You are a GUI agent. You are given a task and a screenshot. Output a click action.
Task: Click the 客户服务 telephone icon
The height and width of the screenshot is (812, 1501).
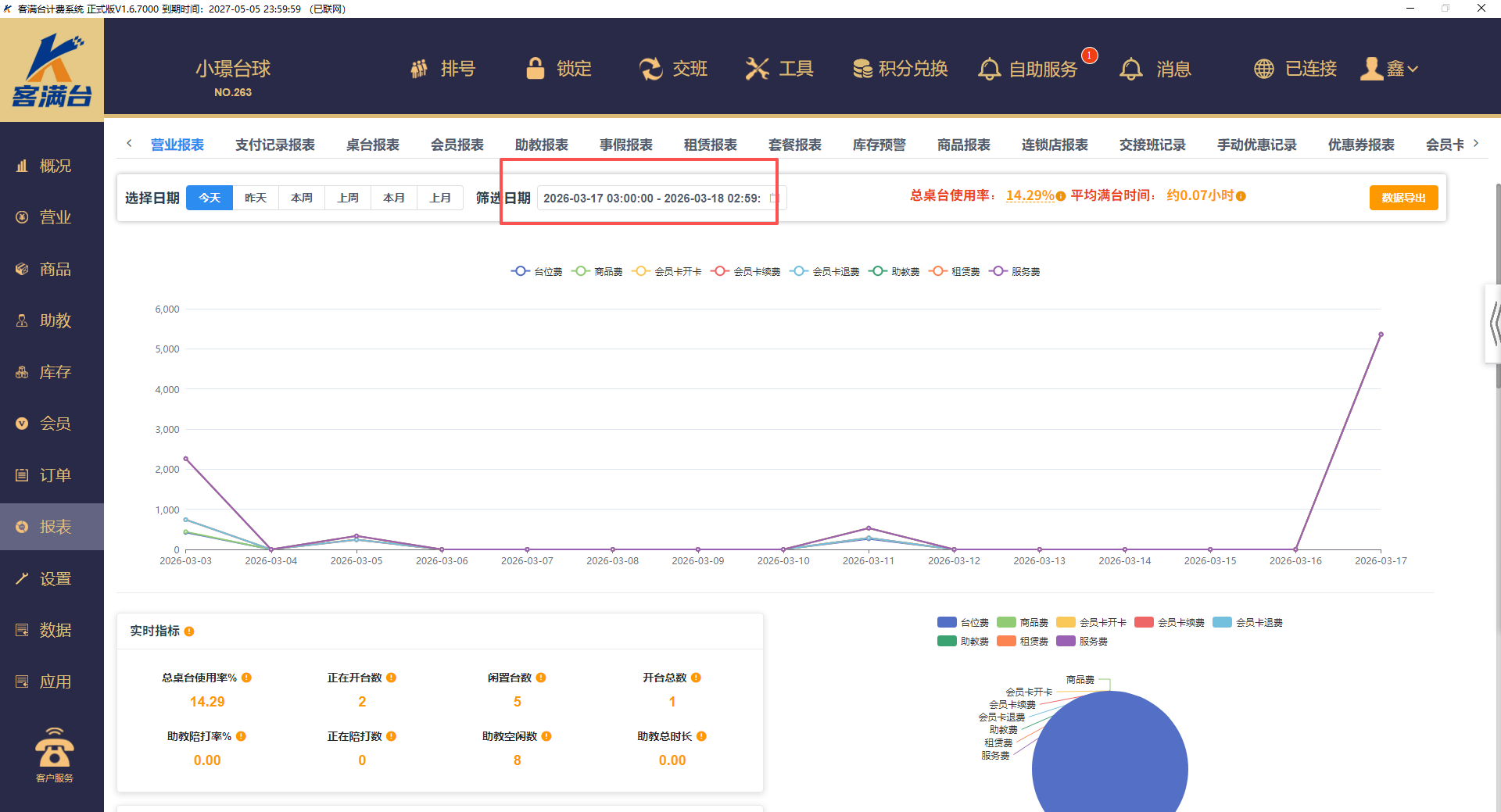(54, 749)
